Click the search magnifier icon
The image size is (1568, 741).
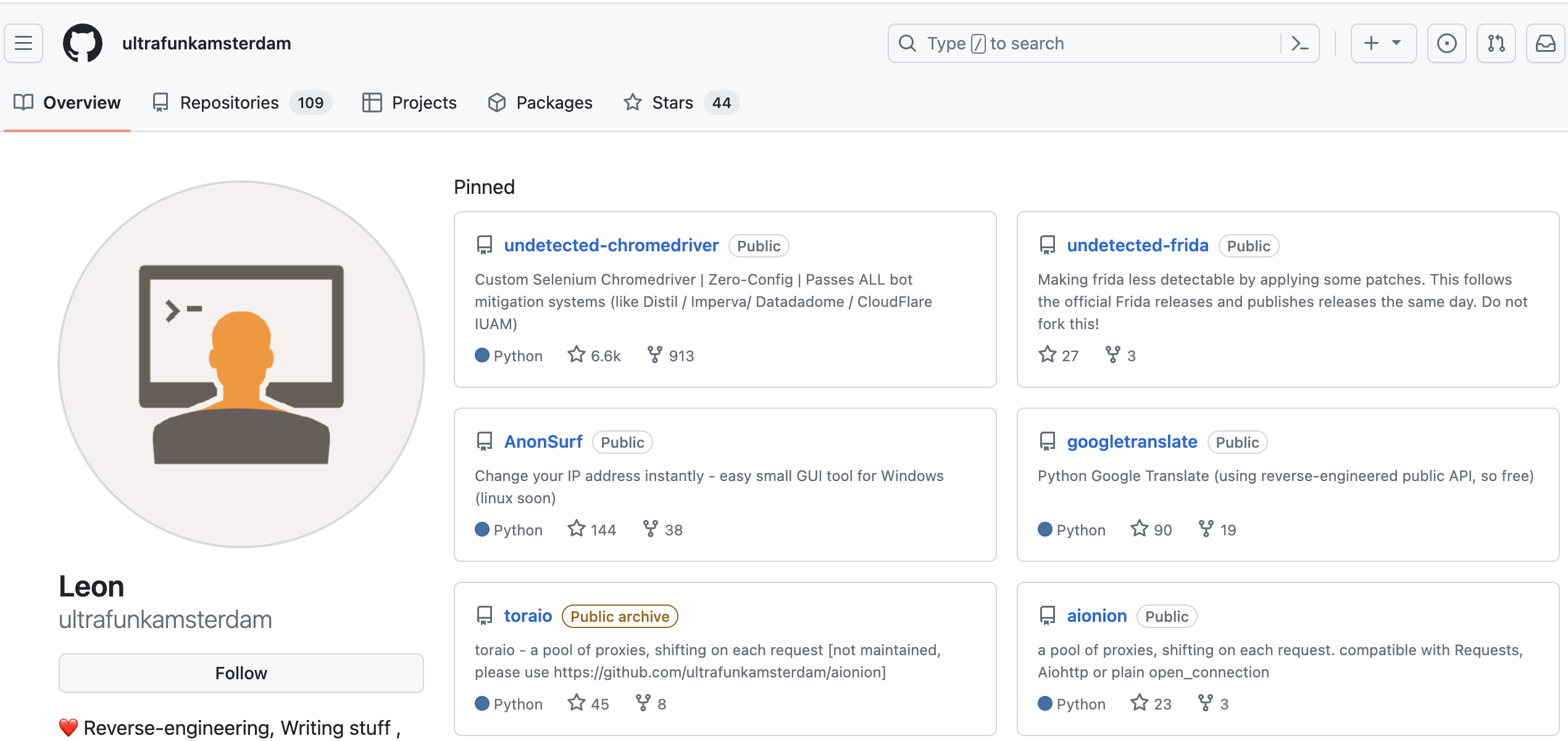[907, 43]
